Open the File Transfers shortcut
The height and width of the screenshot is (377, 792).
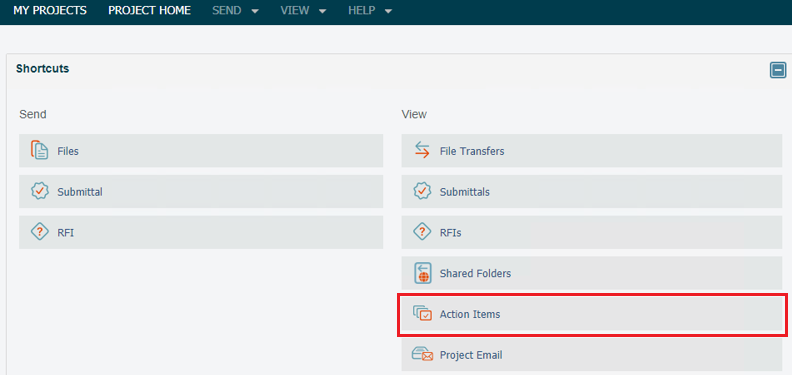pos(592,151)
